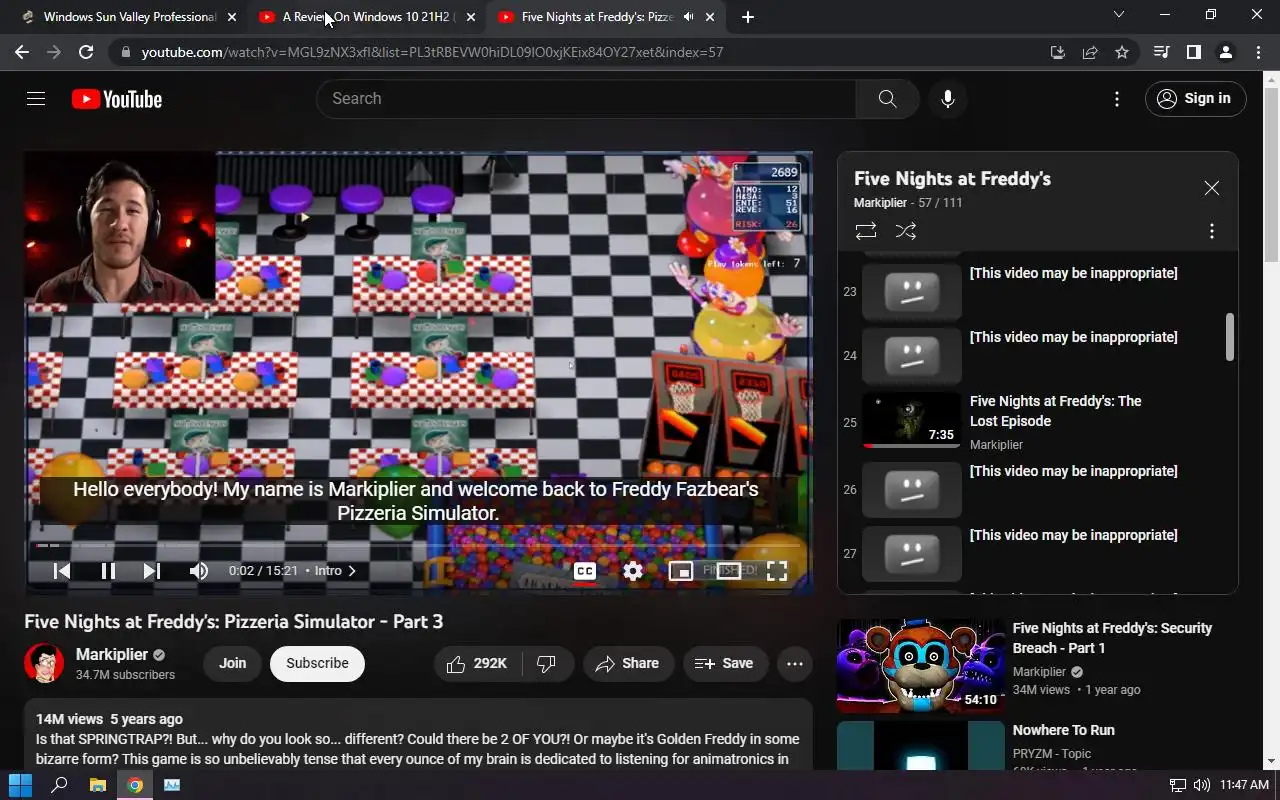Share this video

coord(628,664)
